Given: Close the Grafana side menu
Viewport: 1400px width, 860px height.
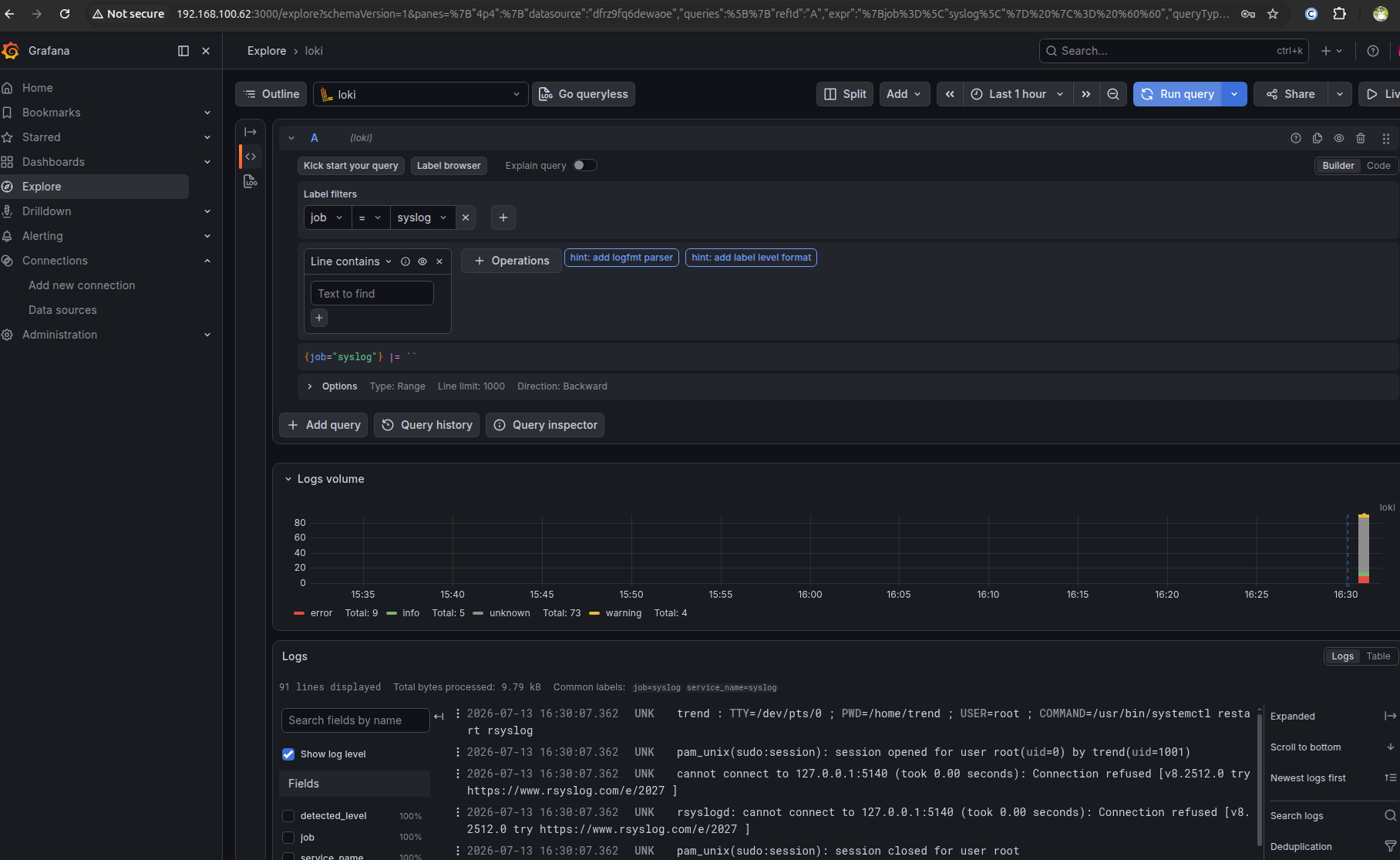Looking at the screenshot, I should pos(206,51).
